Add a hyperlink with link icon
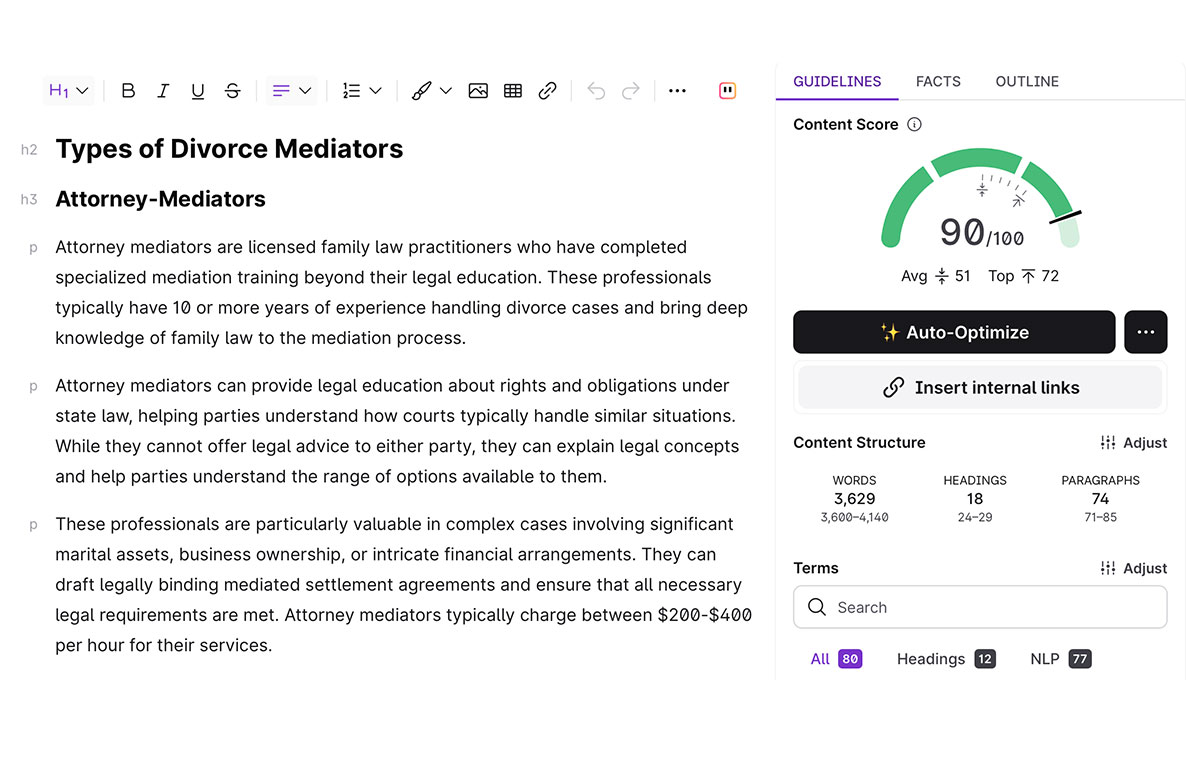Viewport: 1186px width, 763px height. pyautogui.click(x=547, y=91)
